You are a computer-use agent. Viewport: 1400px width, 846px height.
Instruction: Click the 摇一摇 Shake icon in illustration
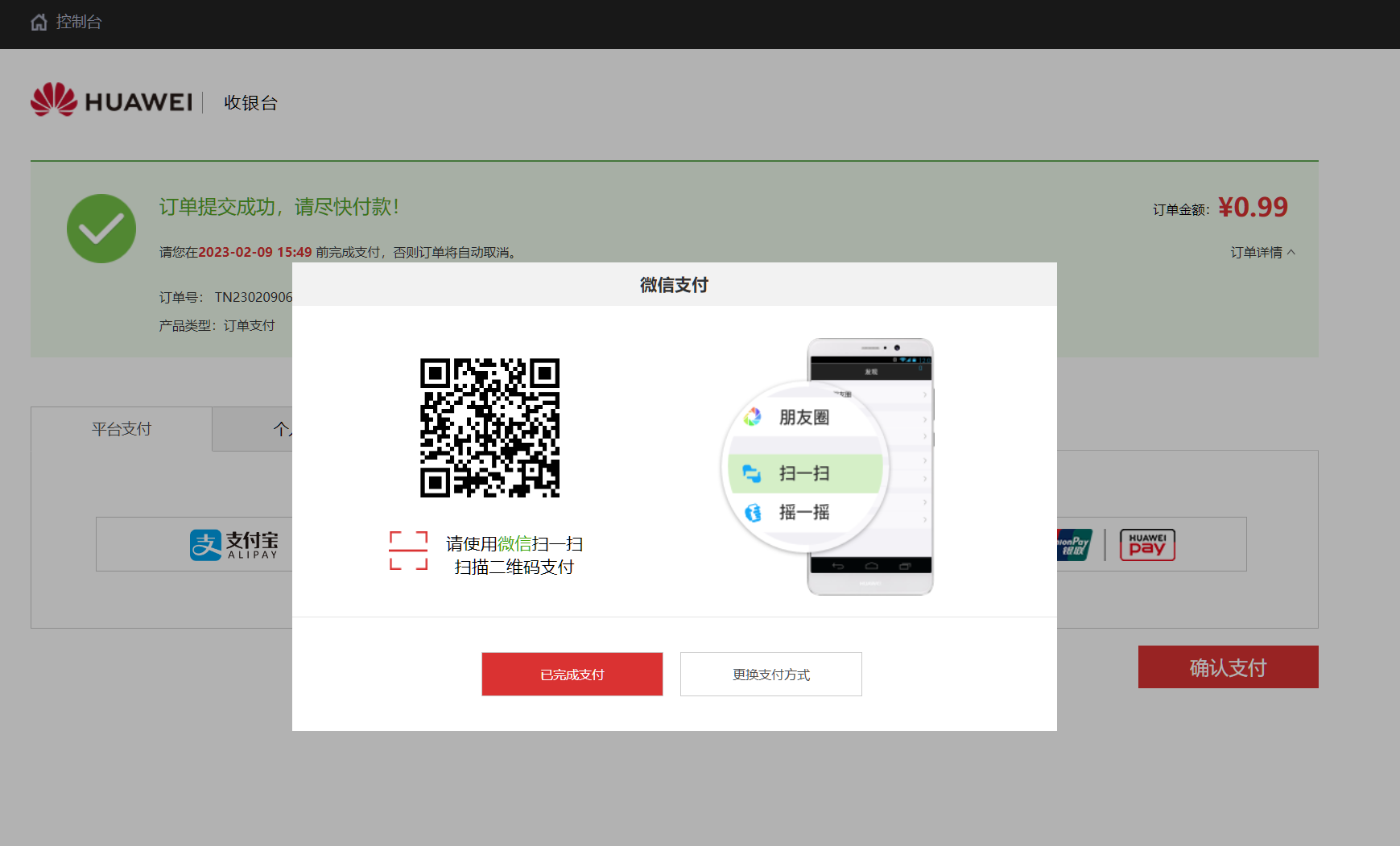point(753,513)
